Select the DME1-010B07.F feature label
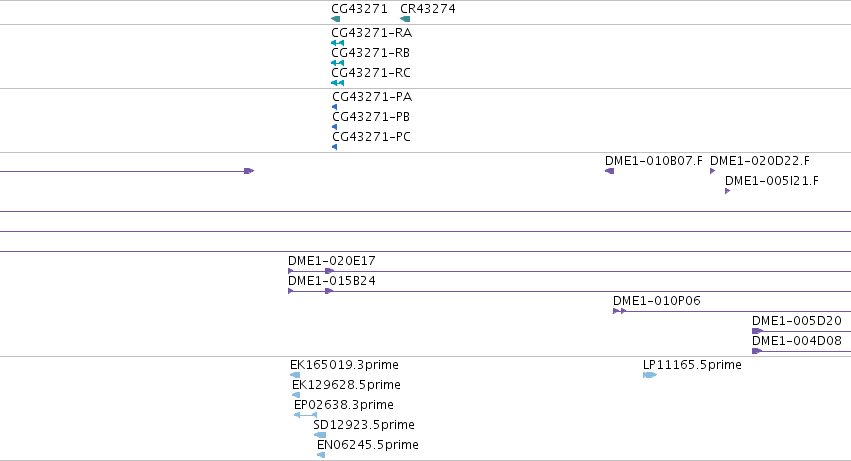 pos(653,161)
